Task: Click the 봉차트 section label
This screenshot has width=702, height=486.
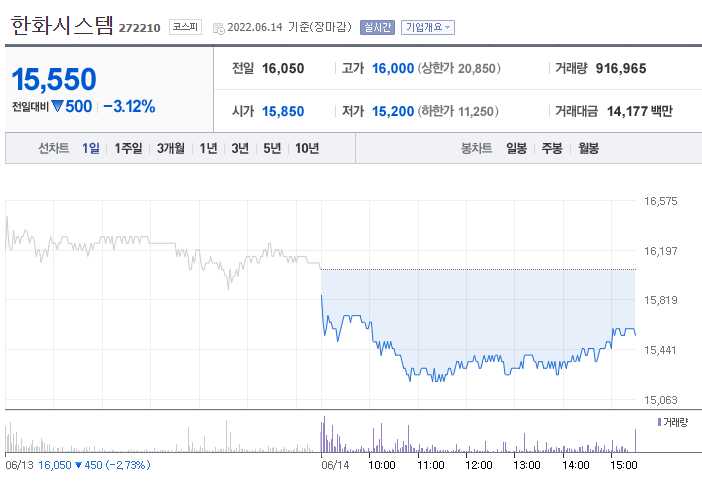Action: [x=476, y=148]
